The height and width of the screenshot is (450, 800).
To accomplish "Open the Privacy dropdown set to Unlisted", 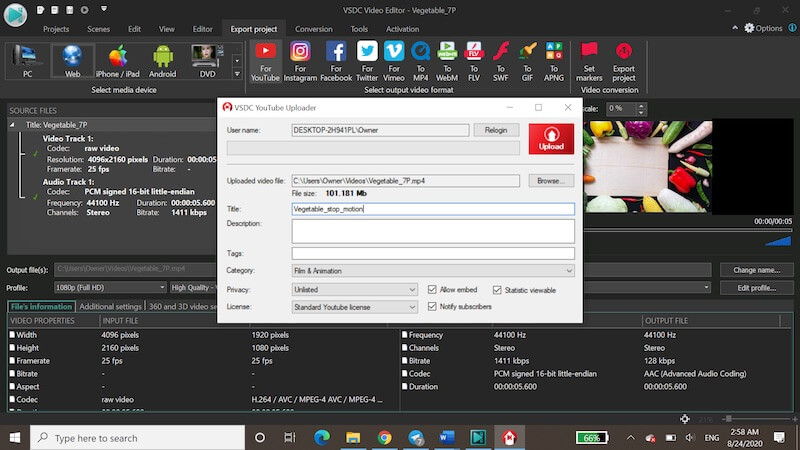I will 355,289.
